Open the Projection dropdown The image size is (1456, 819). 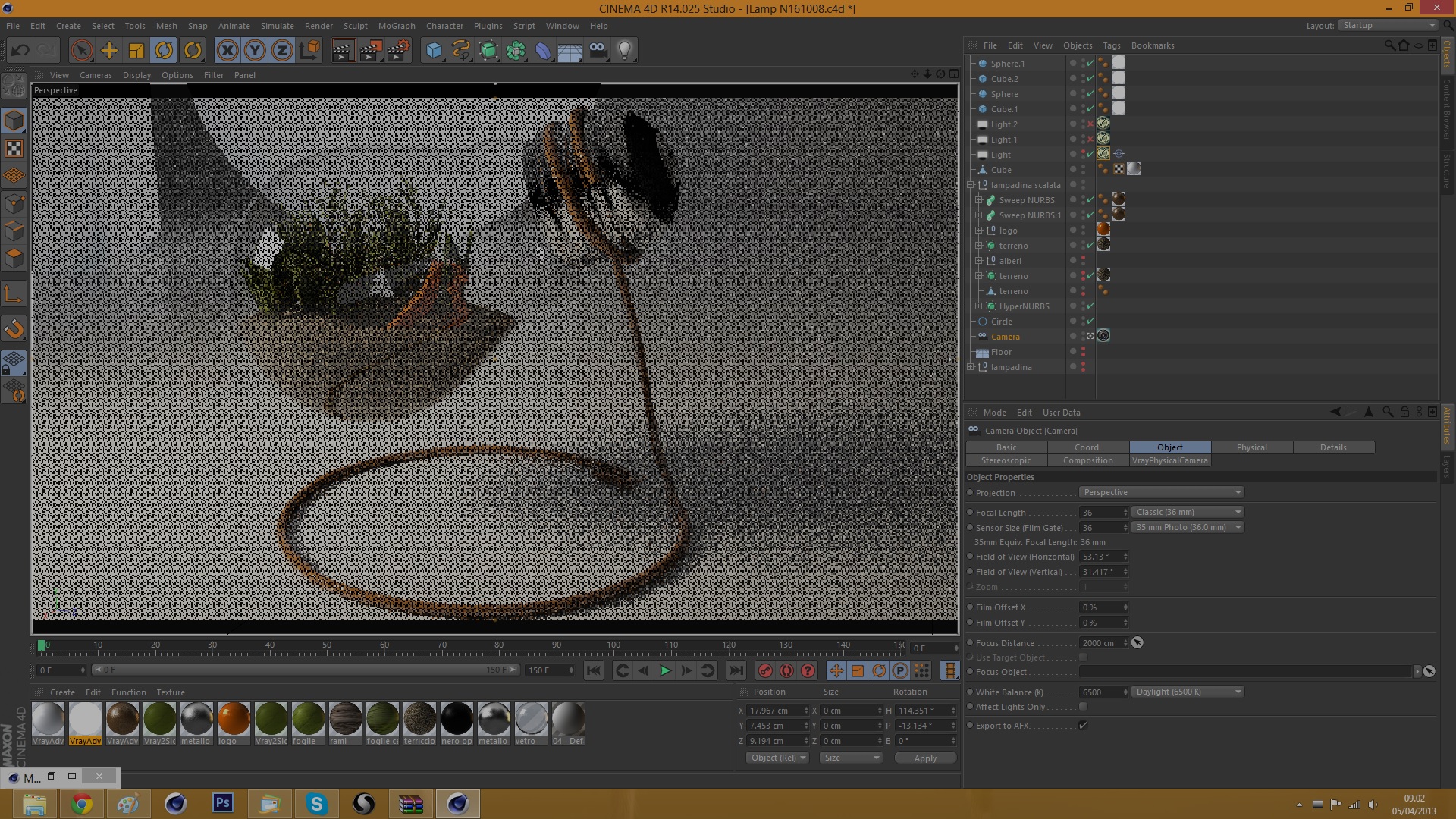[1161, 493]
